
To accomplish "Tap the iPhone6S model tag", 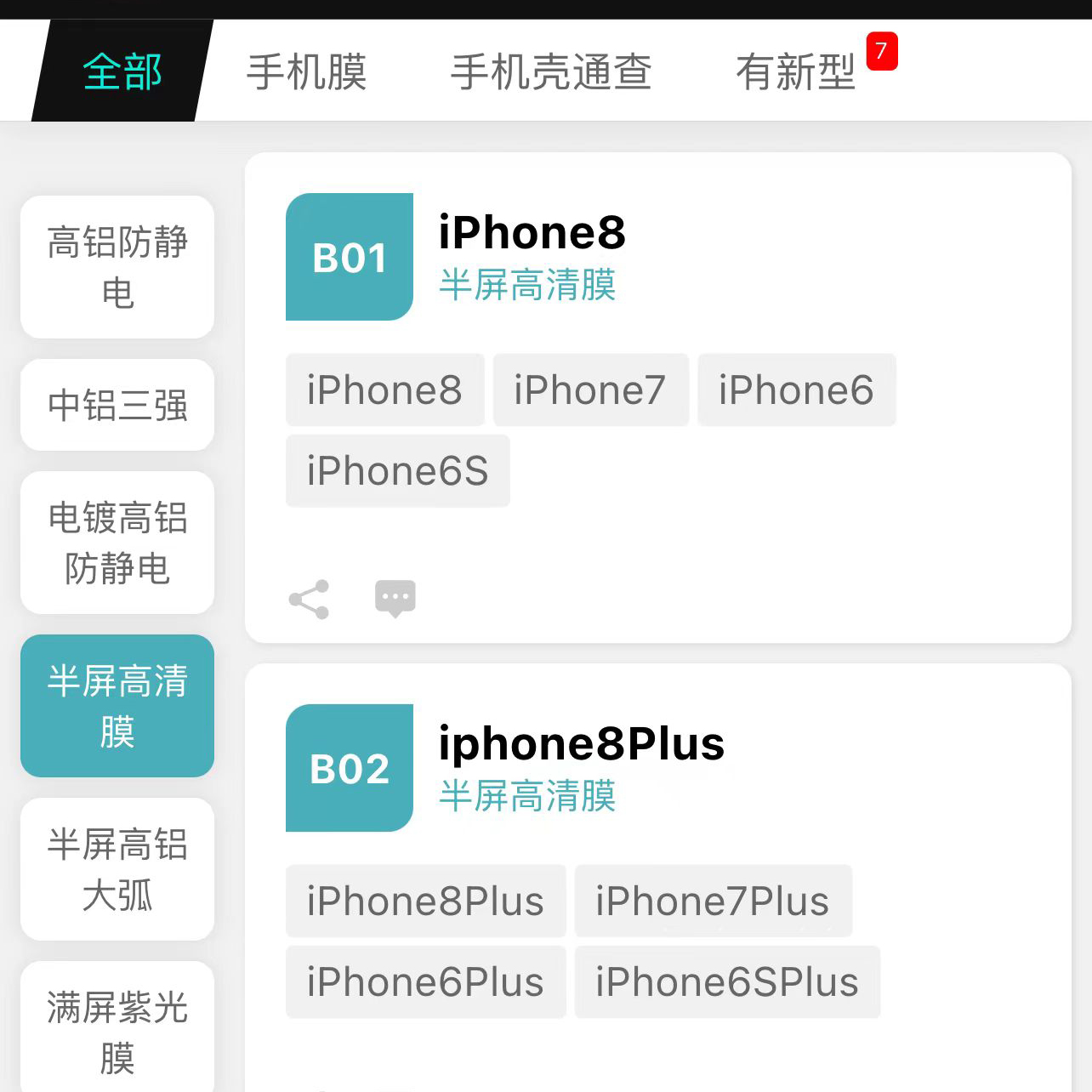I will (x=398, y=471).
